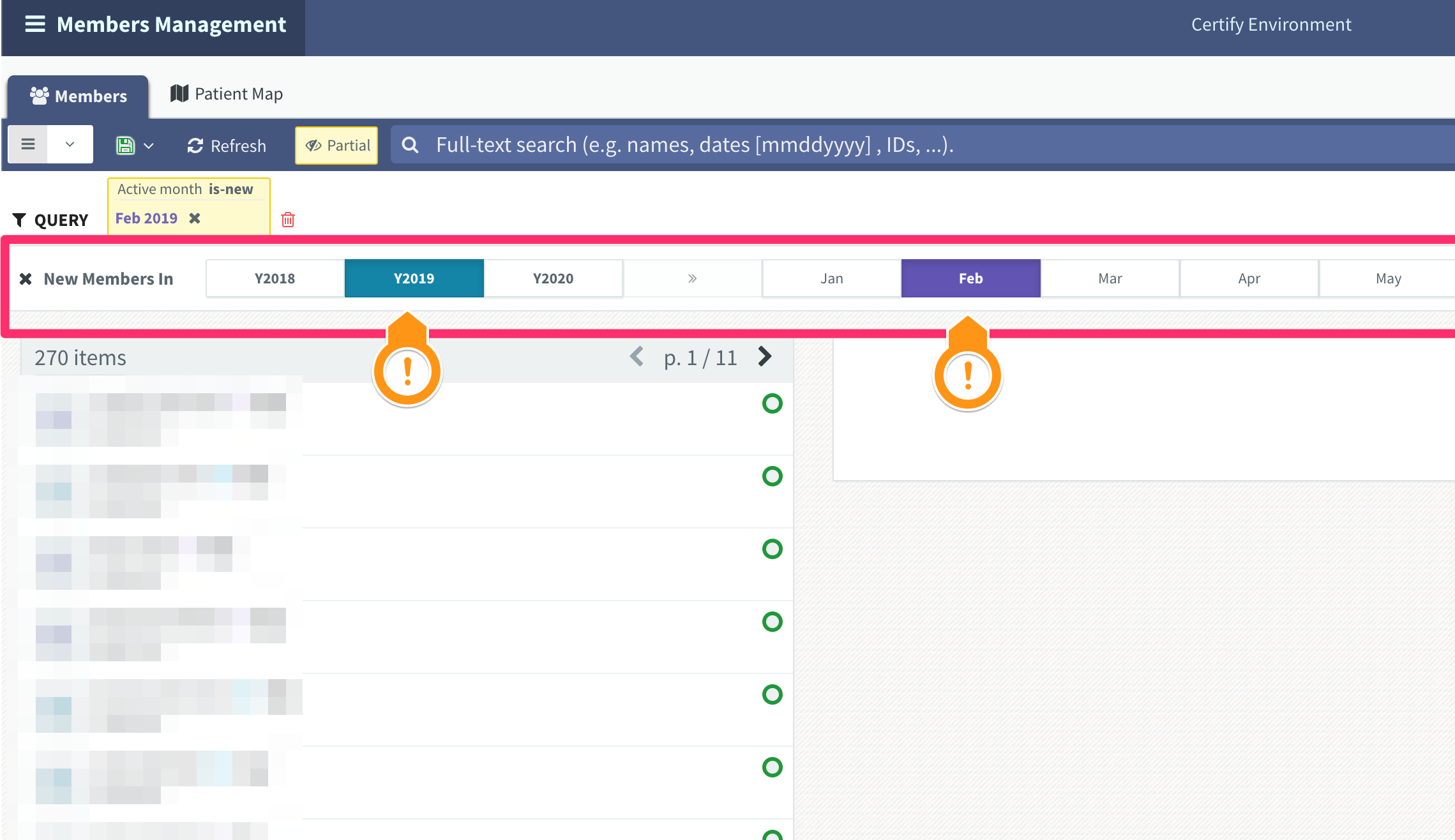Go to next page of items
The image size is (1455, 840).
click(x=764, y=356)
